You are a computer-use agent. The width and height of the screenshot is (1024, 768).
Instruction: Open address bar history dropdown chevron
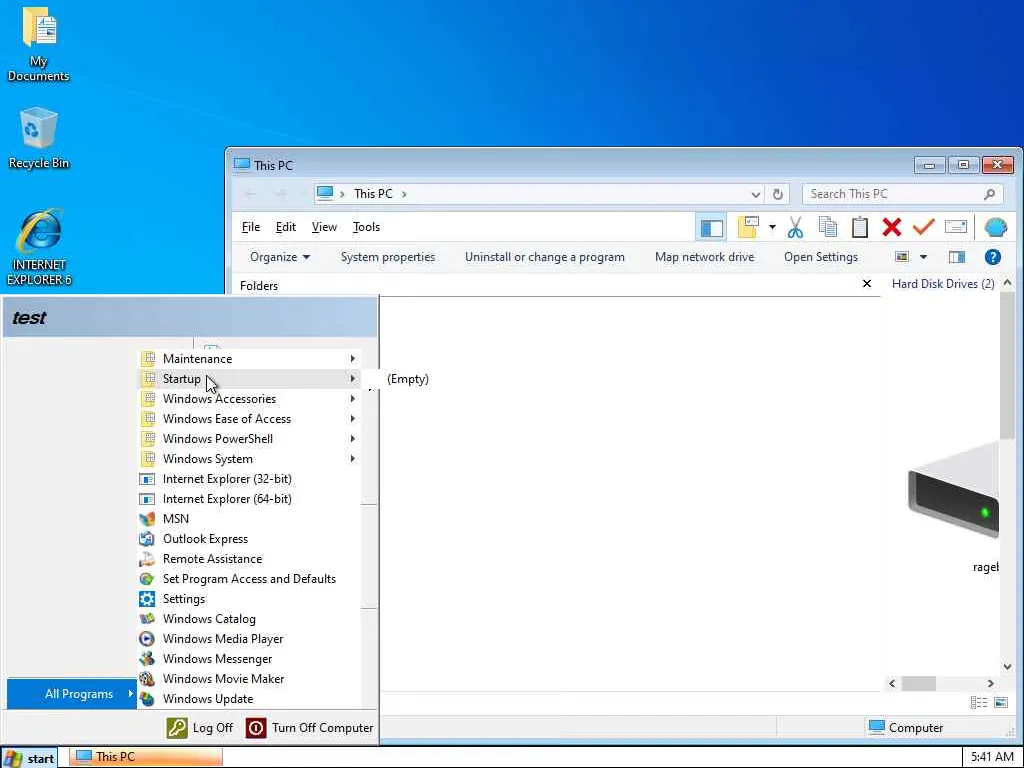[756, 195]
